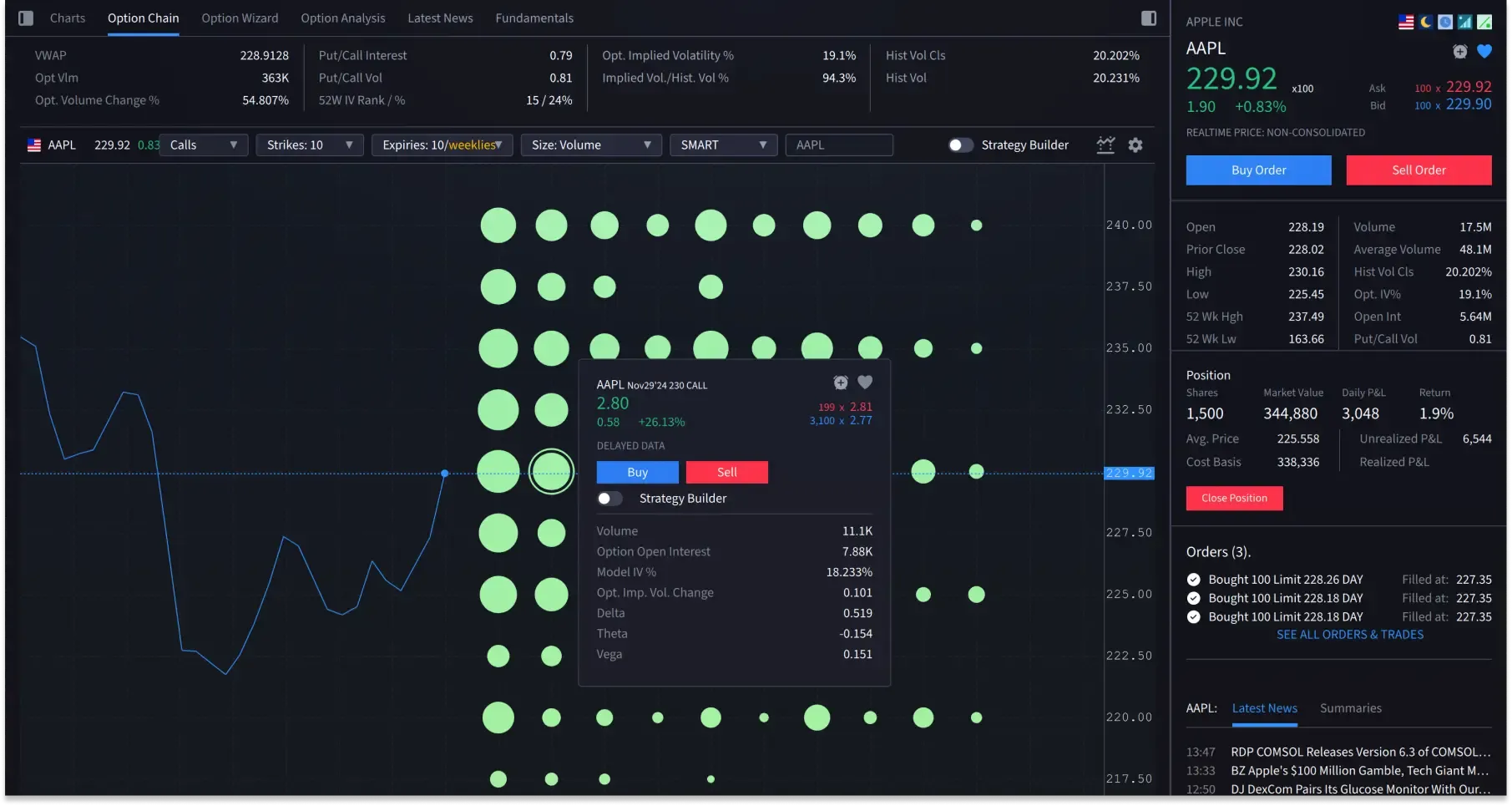Viewport: 1512px width, 806px height.
Task: Click the SEE ALL ORDERS & TRADES link
Action: (x=1349, y=634)
